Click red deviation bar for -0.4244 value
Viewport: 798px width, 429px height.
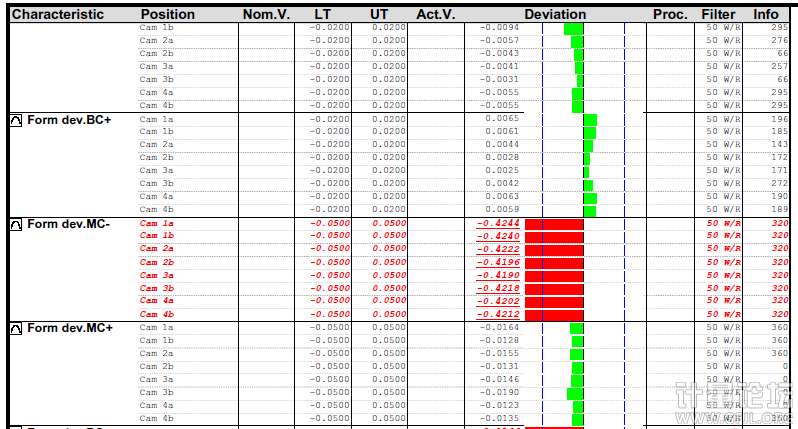pyautogui.click(x=554, y=223)
